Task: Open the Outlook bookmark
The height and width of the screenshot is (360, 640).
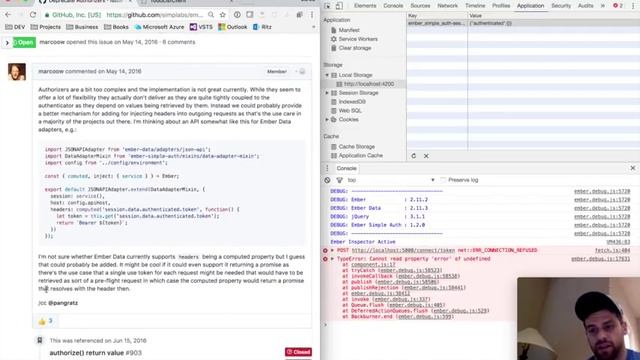Action: pyautogui.click(x=233, y=27)
